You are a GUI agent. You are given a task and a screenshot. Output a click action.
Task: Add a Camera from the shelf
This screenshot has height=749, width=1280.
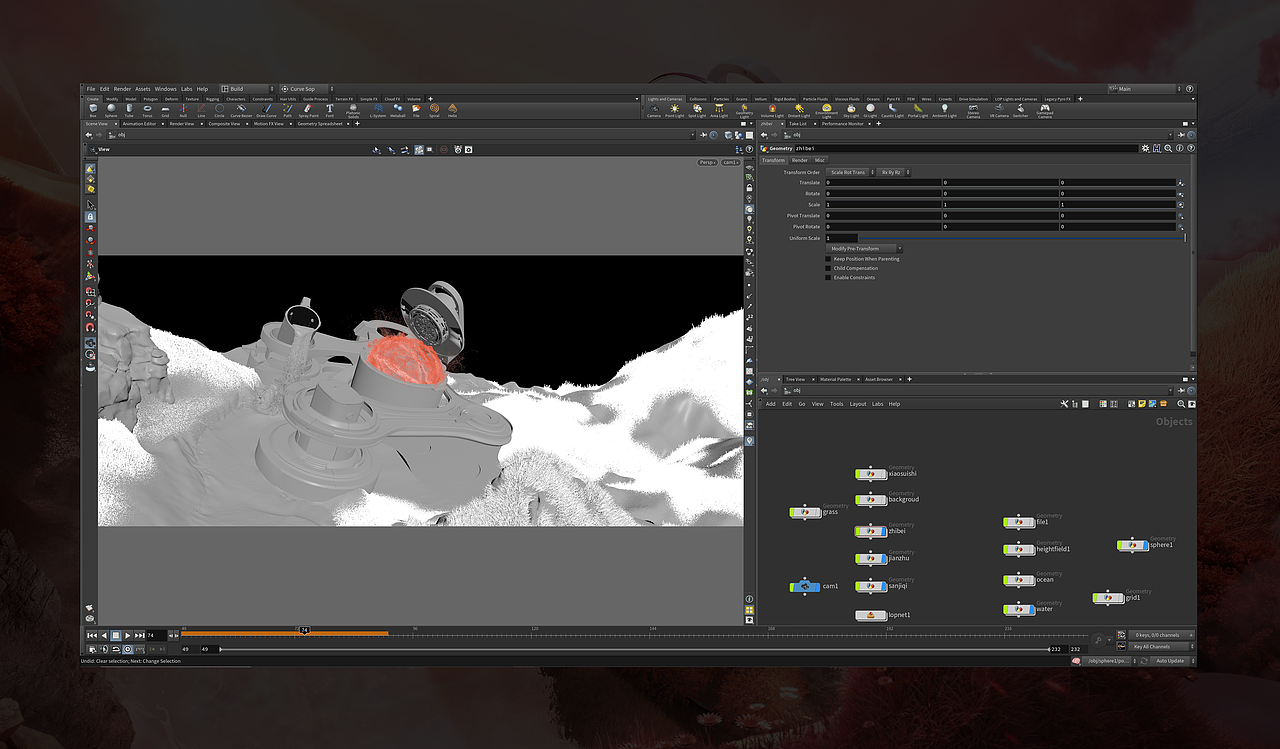click(x=654, y=110)
